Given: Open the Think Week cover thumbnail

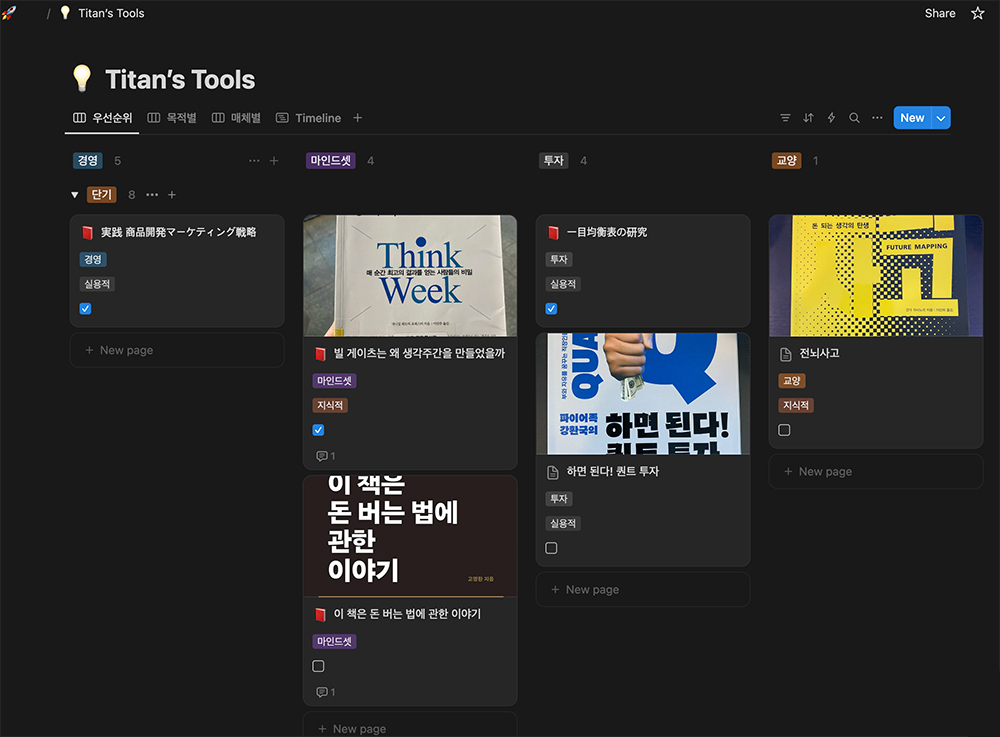Looking at the screenshot, I should tap(410, 275).
